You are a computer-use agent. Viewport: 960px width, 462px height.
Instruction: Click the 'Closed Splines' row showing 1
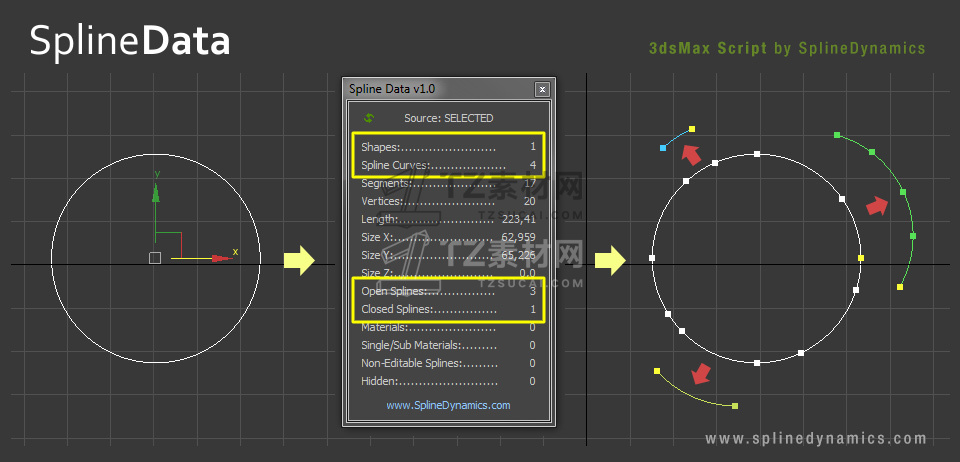[x=448, y=309]
